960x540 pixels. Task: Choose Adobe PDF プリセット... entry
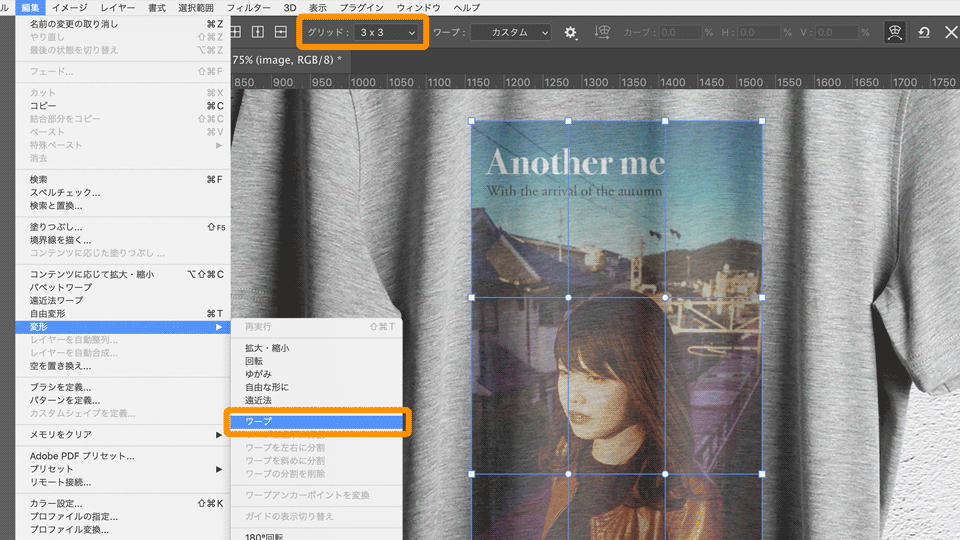[123, 456]
